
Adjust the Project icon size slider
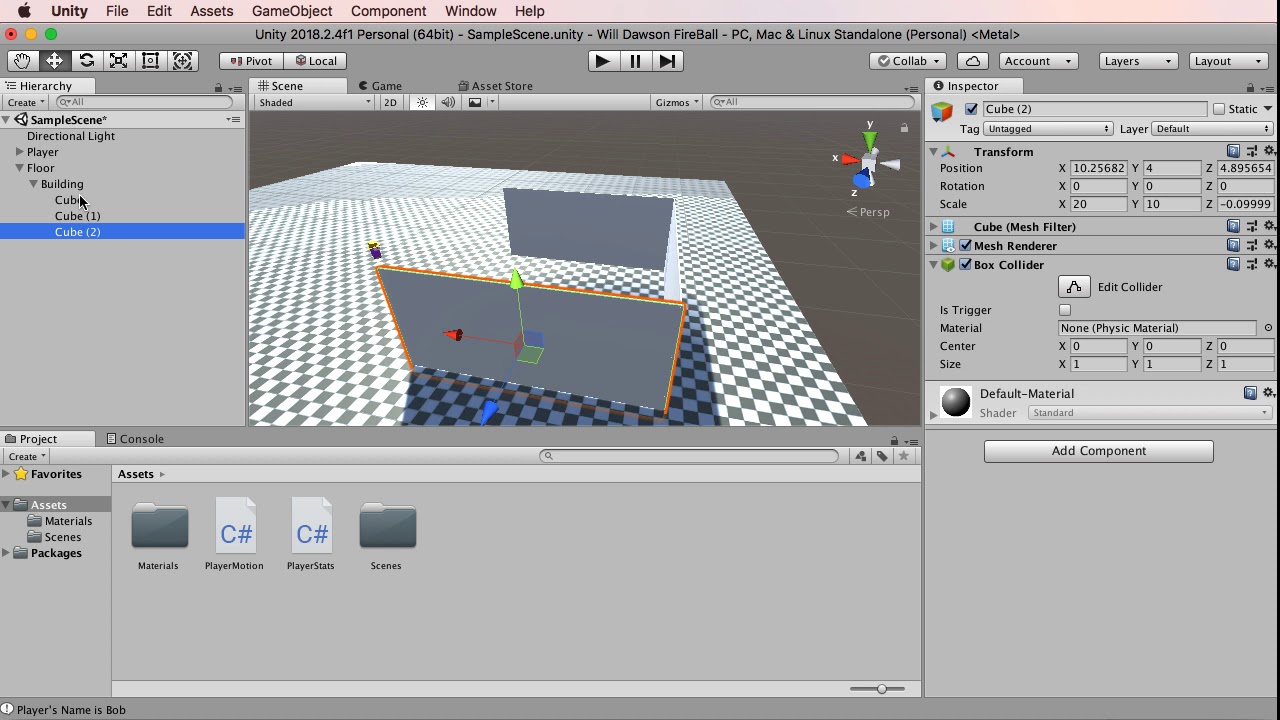878,689
